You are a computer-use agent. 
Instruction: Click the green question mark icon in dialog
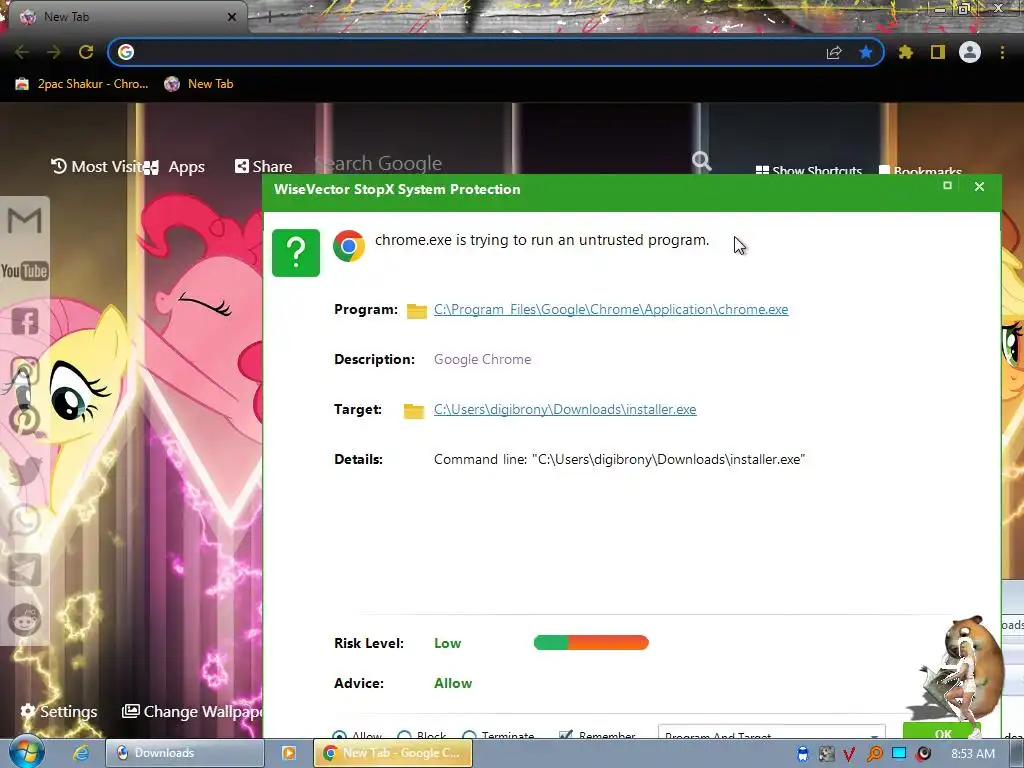[296, 253]
